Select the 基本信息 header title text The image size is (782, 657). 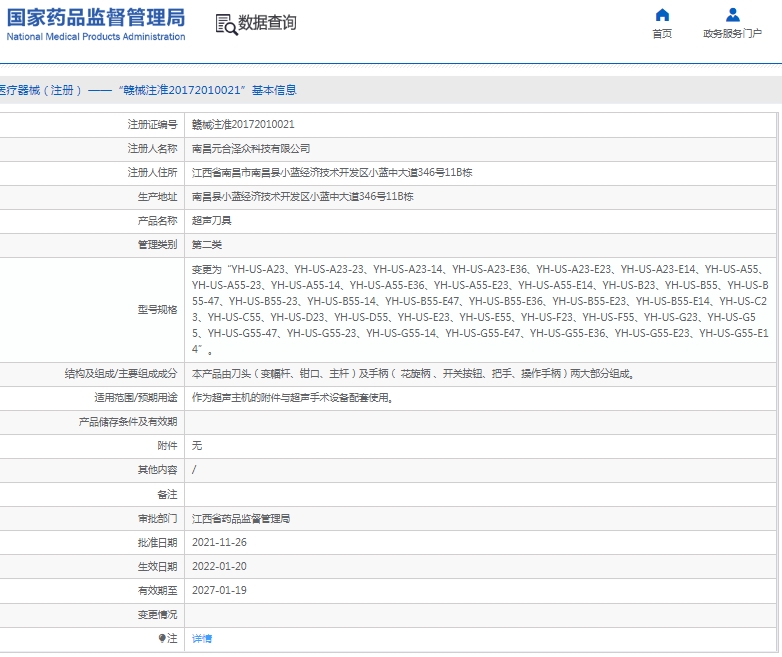(274, 90)
